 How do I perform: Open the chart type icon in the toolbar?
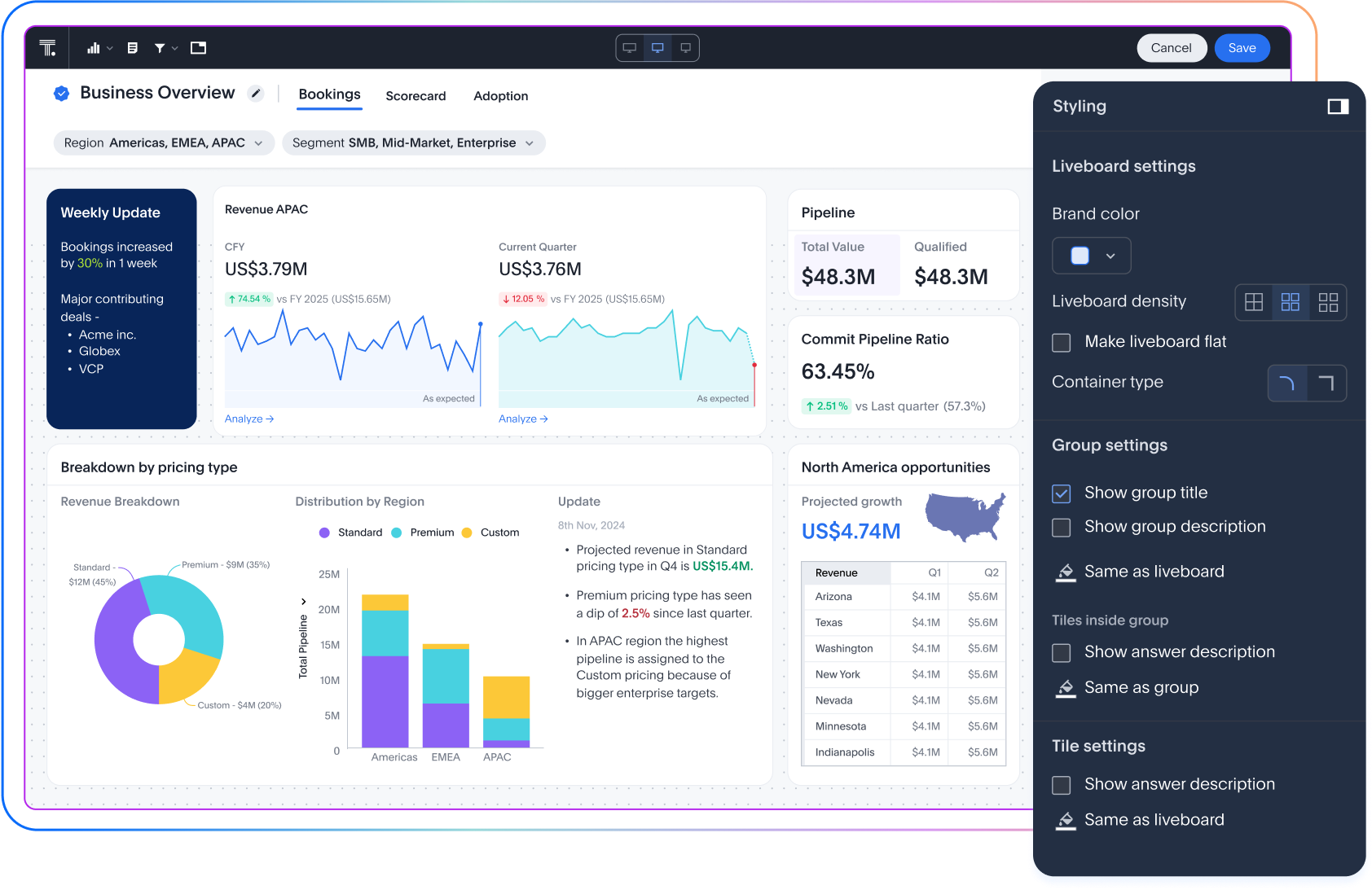(95, 47)
